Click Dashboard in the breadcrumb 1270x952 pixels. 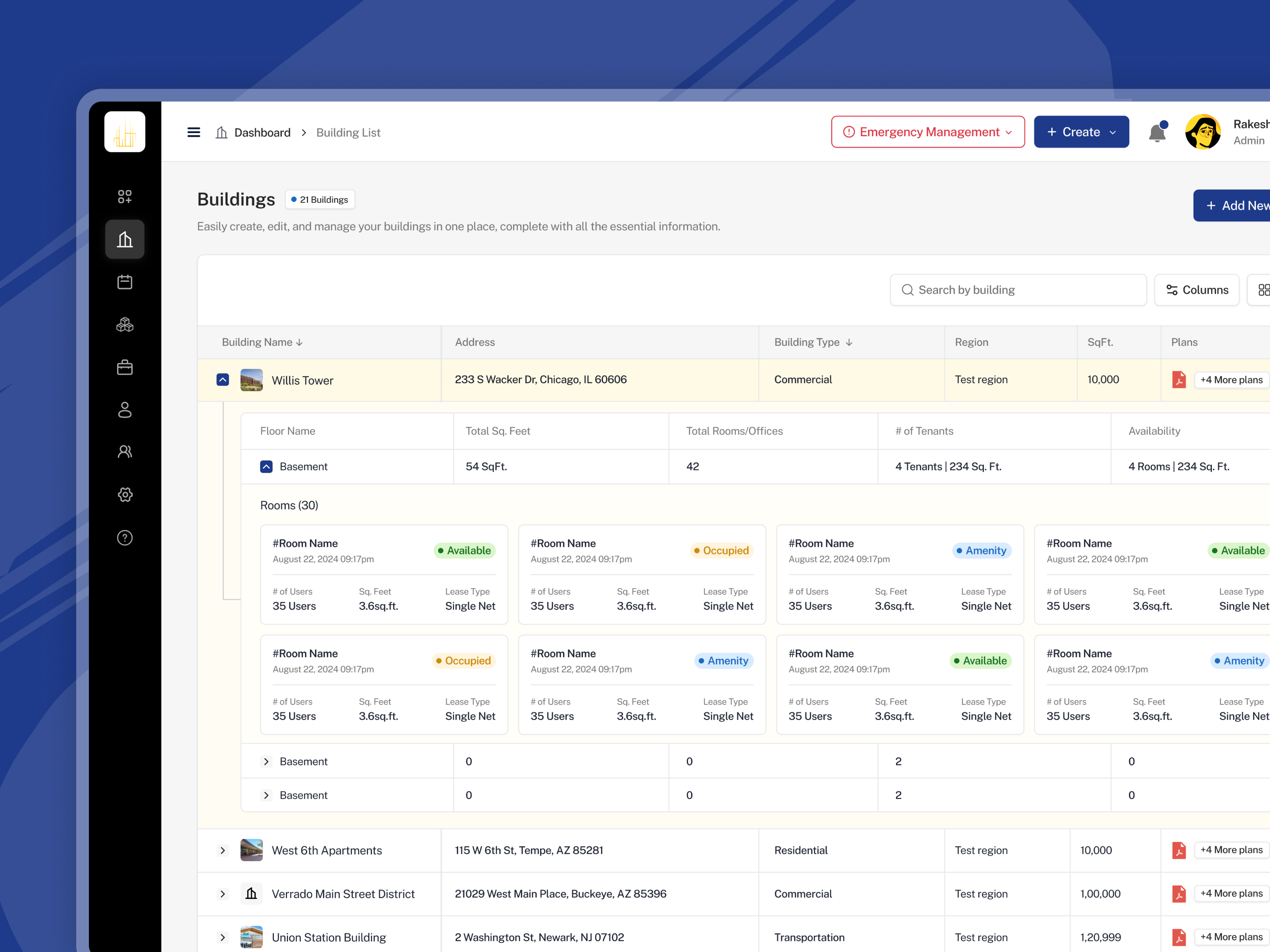click(x=262, y=132)
